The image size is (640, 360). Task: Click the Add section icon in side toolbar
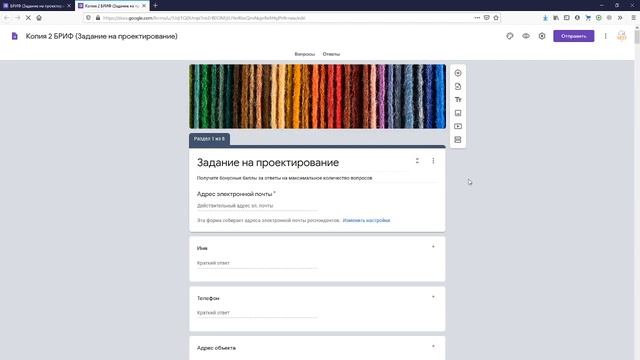click(458, 140)
